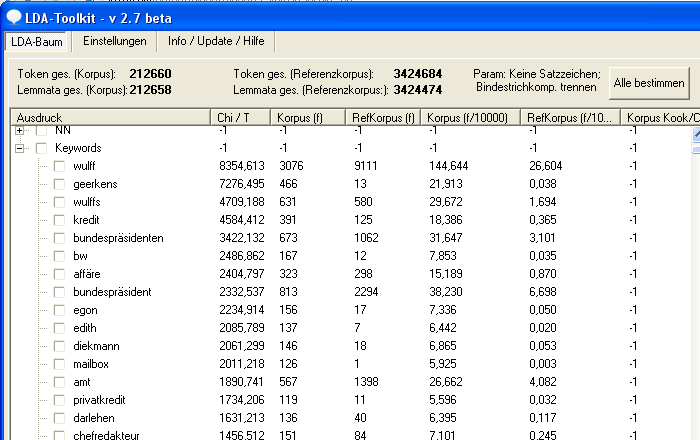Sort by Korpus (f) column header
The image size is (700, 440).
click(309, 118)
